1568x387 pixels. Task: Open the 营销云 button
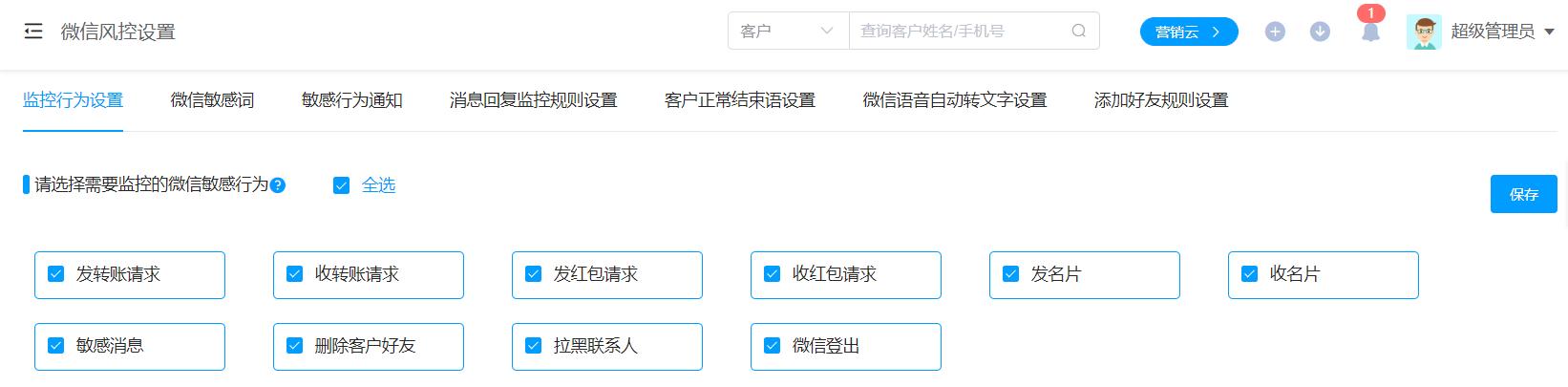[1189, 32]
